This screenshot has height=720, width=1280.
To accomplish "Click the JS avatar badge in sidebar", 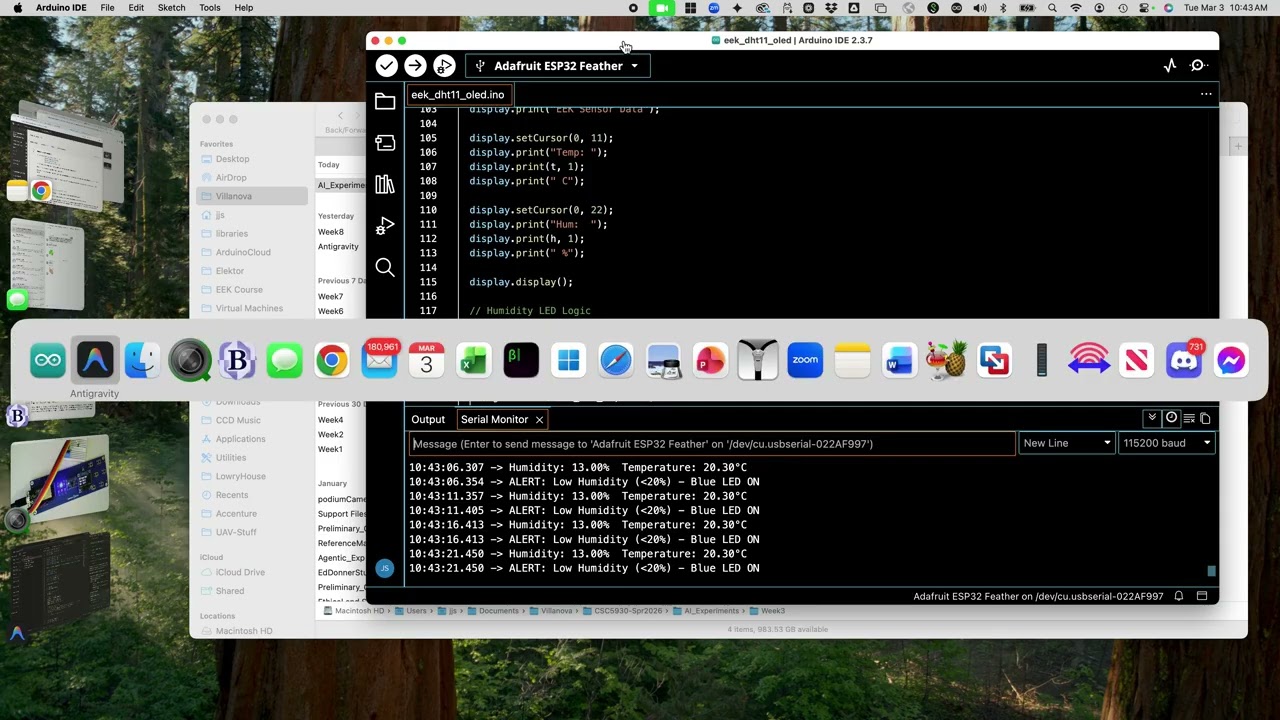I will (x=385, y=568).
